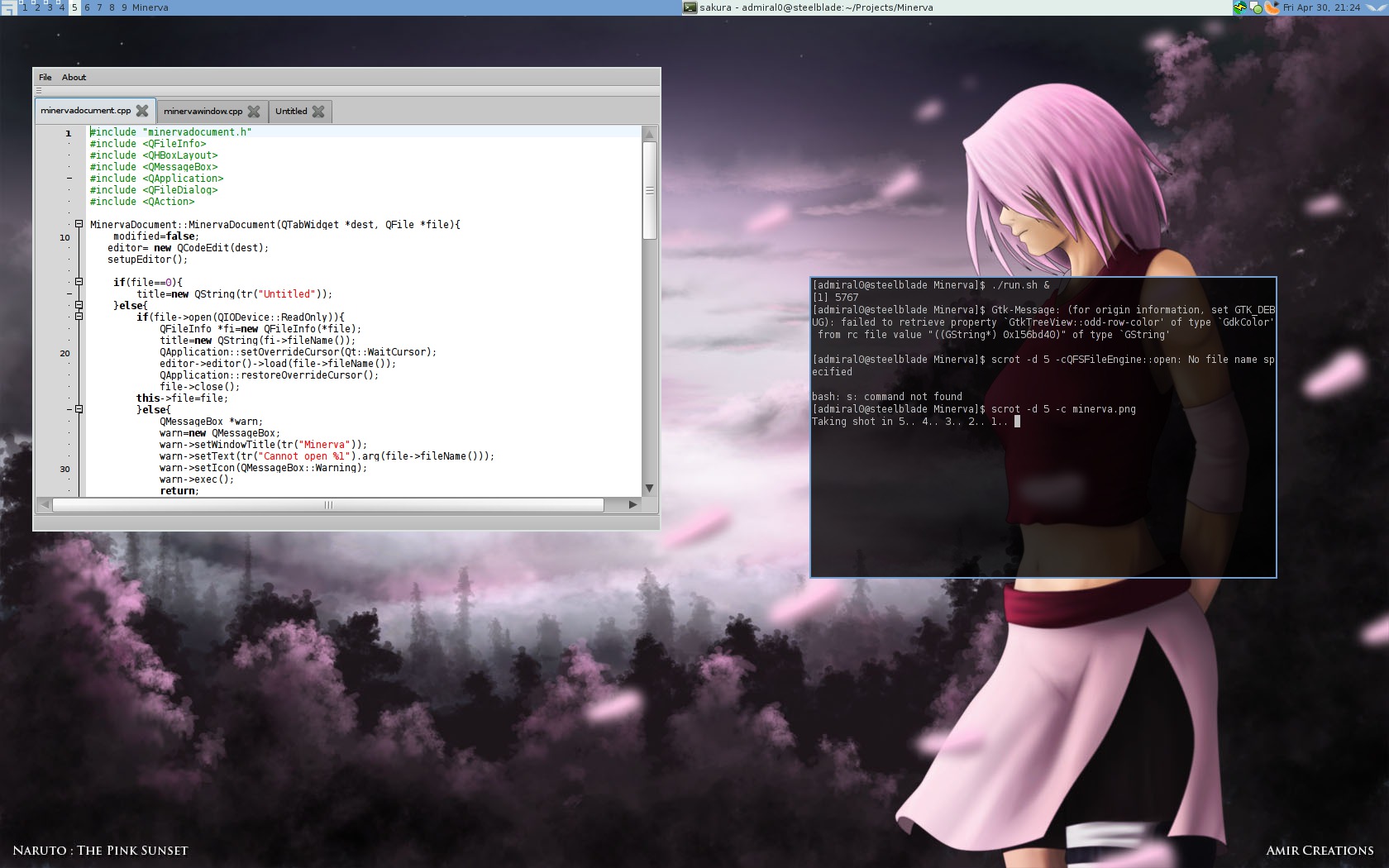Switch to workspace 8
The image size is (1389, 868).
pos(112,7)
